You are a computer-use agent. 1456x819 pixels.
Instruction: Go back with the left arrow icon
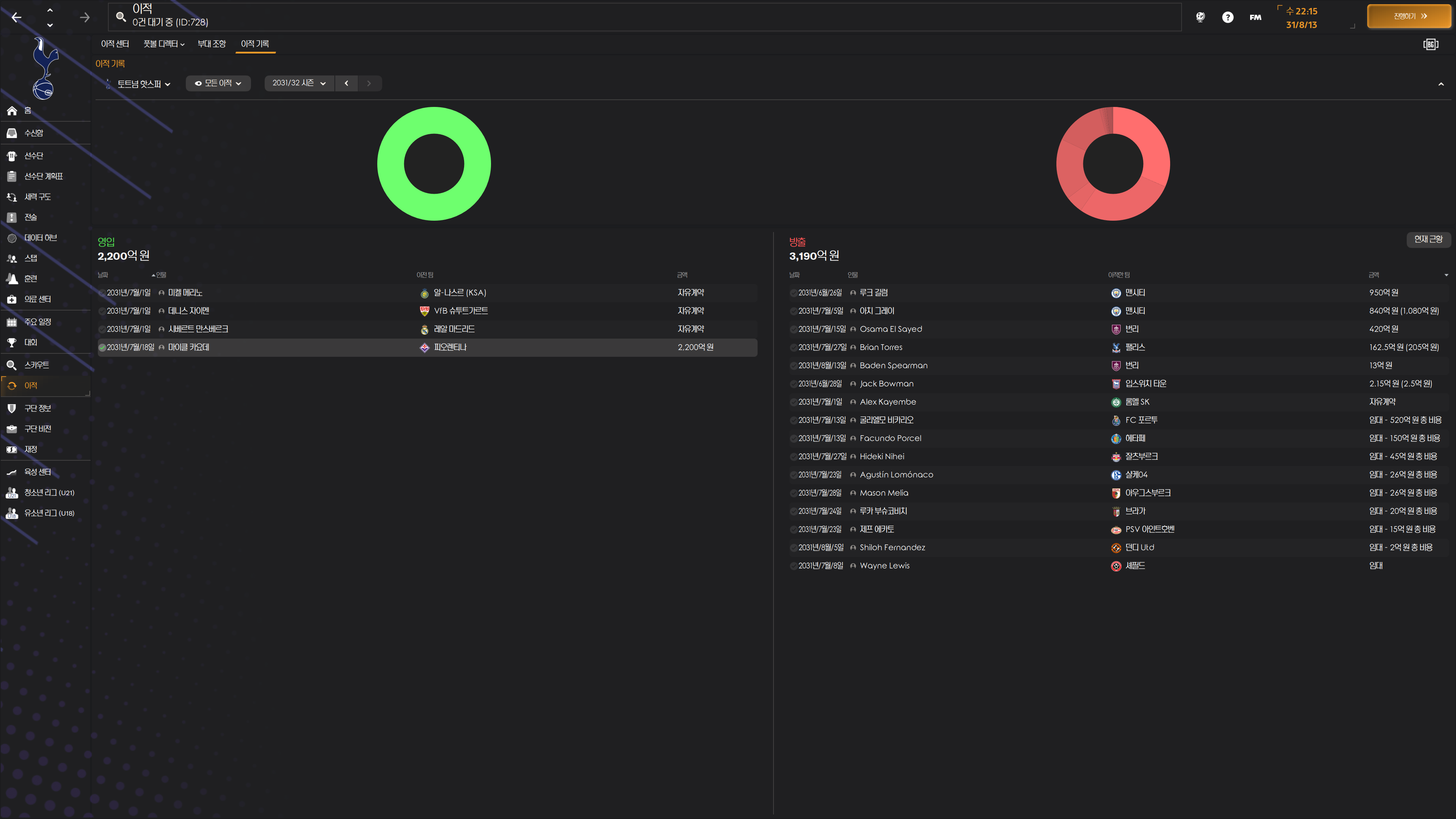pyautogui.click(x=16, y=17)
